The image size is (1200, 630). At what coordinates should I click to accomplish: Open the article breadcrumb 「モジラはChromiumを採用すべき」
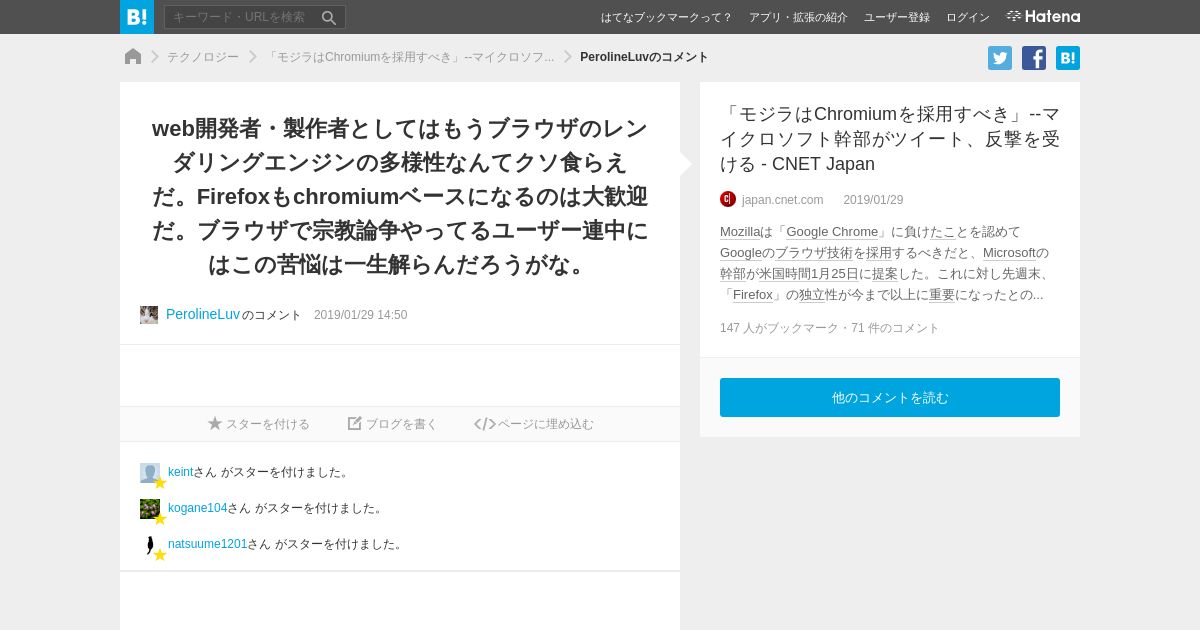point(409,57)
